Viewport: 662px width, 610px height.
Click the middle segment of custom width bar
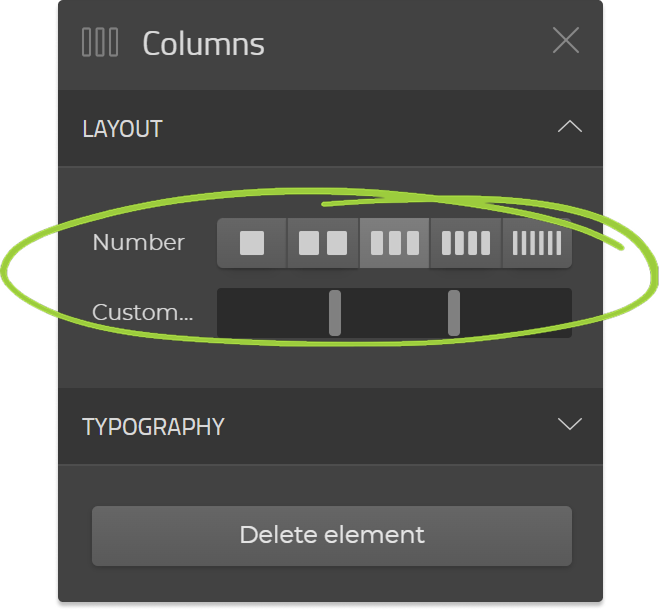coord(394,313)
